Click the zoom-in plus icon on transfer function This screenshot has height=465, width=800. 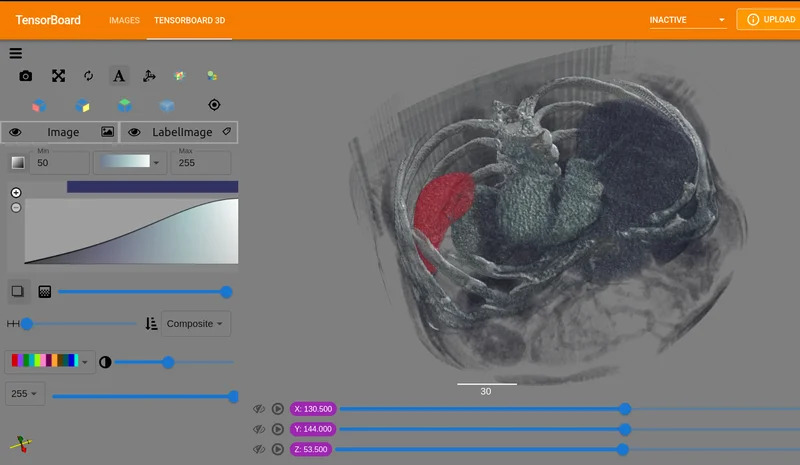tap(16, 192)
